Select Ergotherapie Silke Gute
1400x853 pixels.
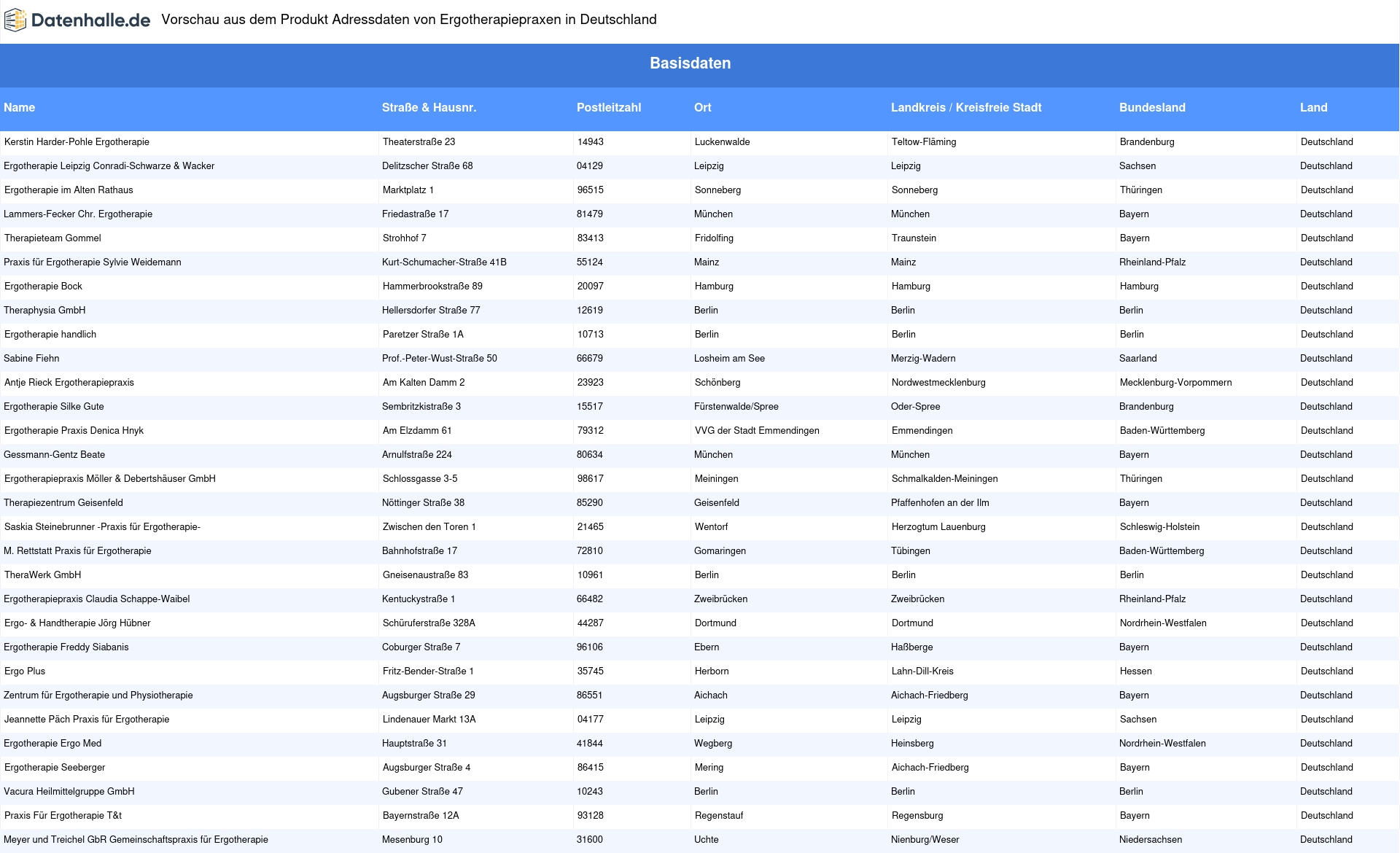coord(54,407)
